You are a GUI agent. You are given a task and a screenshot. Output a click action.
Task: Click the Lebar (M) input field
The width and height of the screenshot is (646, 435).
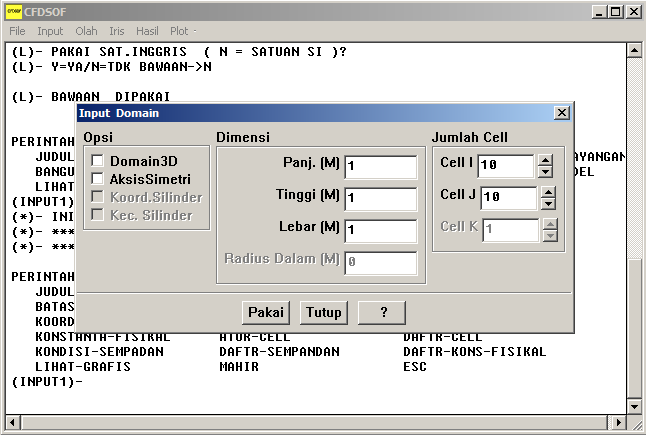click(x=381, y=231)
